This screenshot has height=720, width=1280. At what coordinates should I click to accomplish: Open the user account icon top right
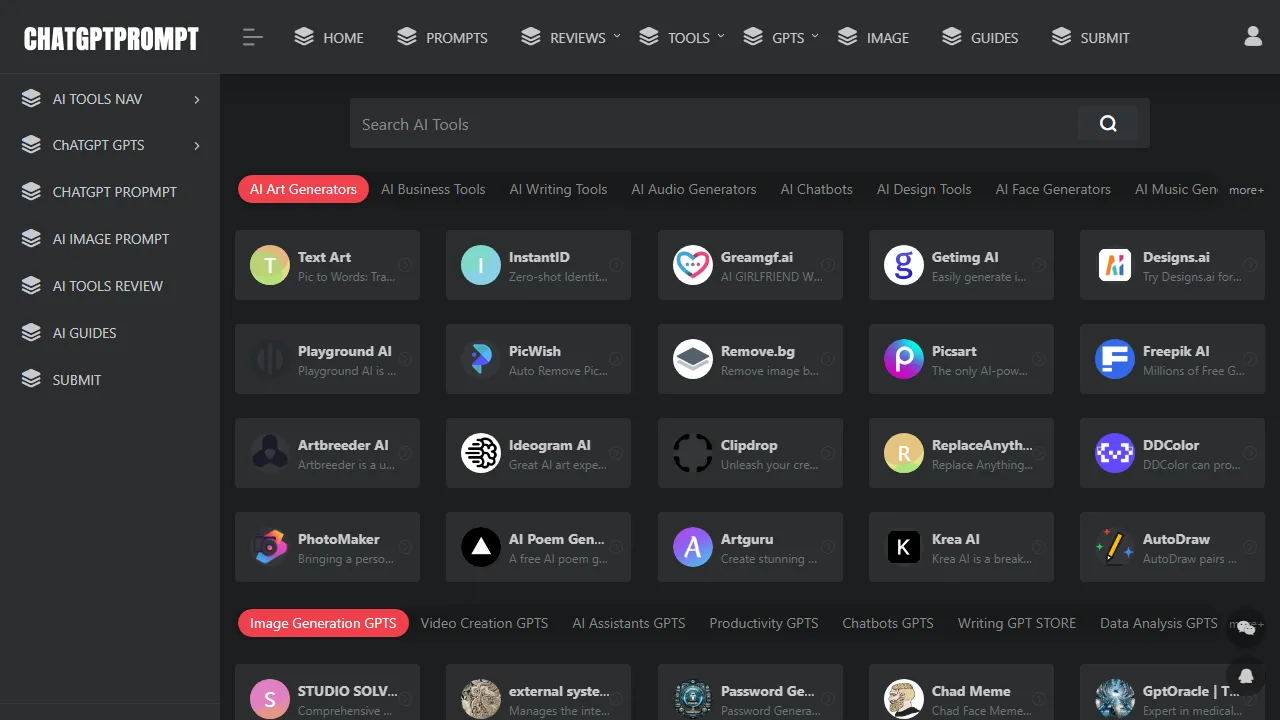click(1253, 36)
